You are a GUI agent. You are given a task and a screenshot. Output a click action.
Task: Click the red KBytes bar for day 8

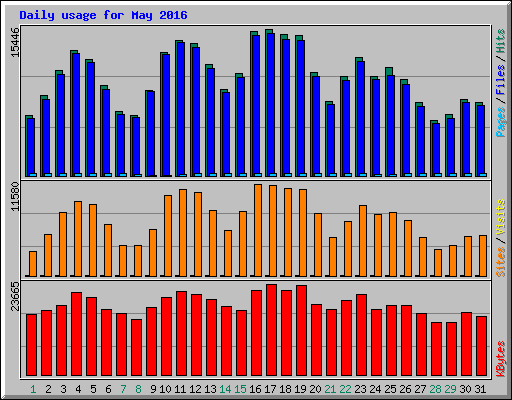point(136,347)
